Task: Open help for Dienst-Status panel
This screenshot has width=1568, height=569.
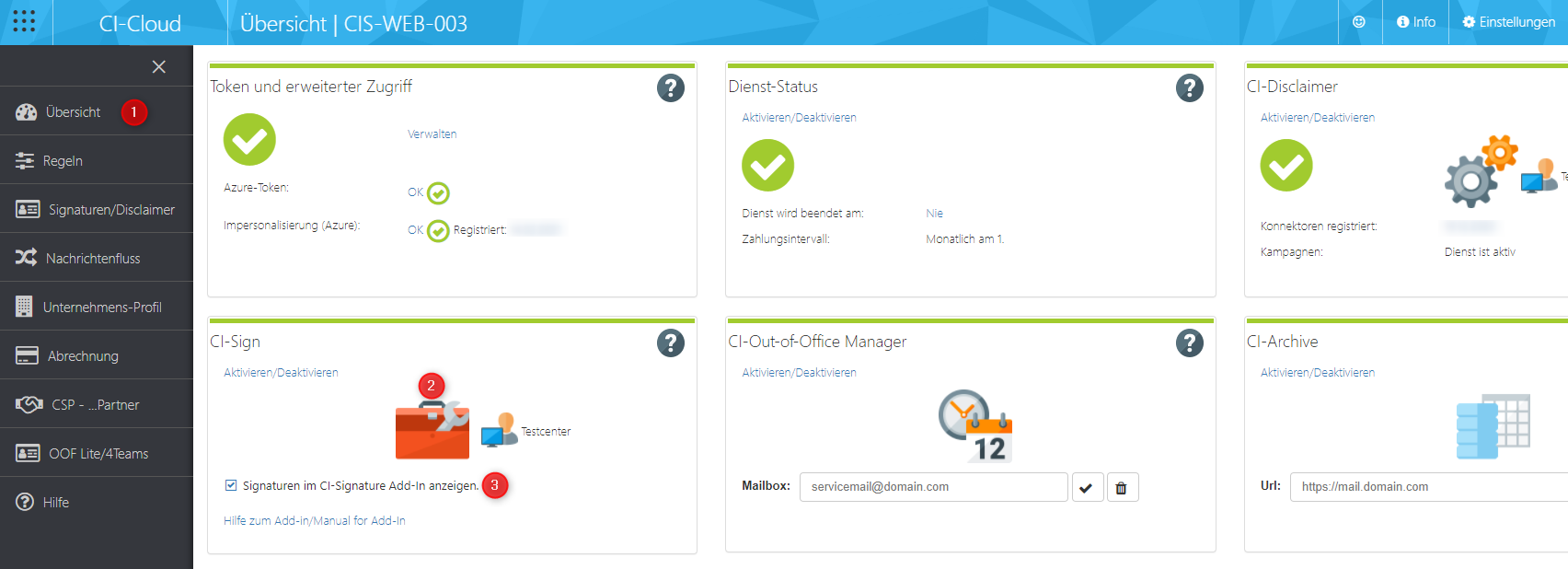Action: tap(1189, 88)
